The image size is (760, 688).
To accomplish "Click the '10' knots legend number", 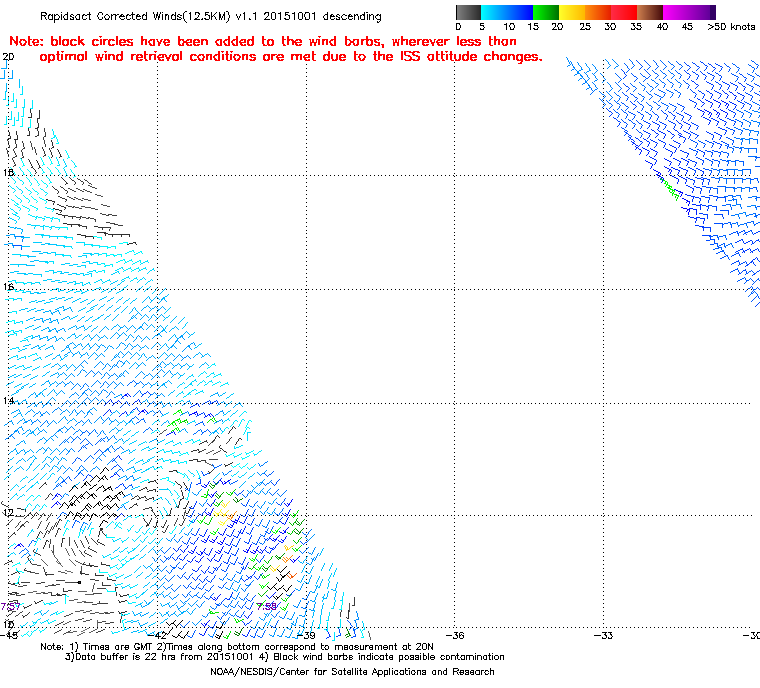I will (x=509, y=27).
